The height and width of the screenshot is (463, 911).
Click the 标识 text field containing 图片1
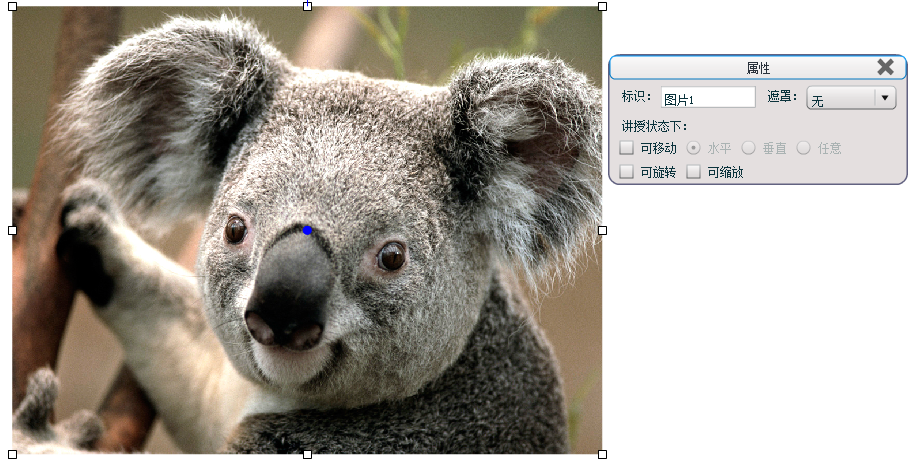707,98
